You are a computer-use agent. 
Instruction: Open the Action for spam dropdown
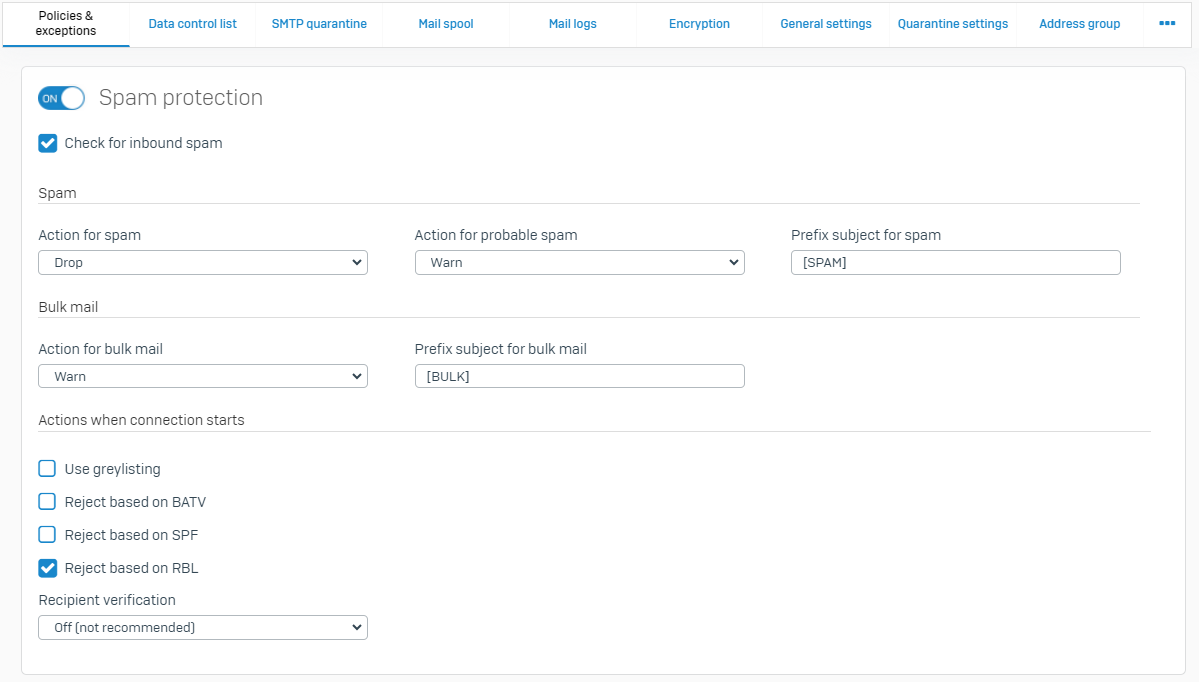pos(203,262)
